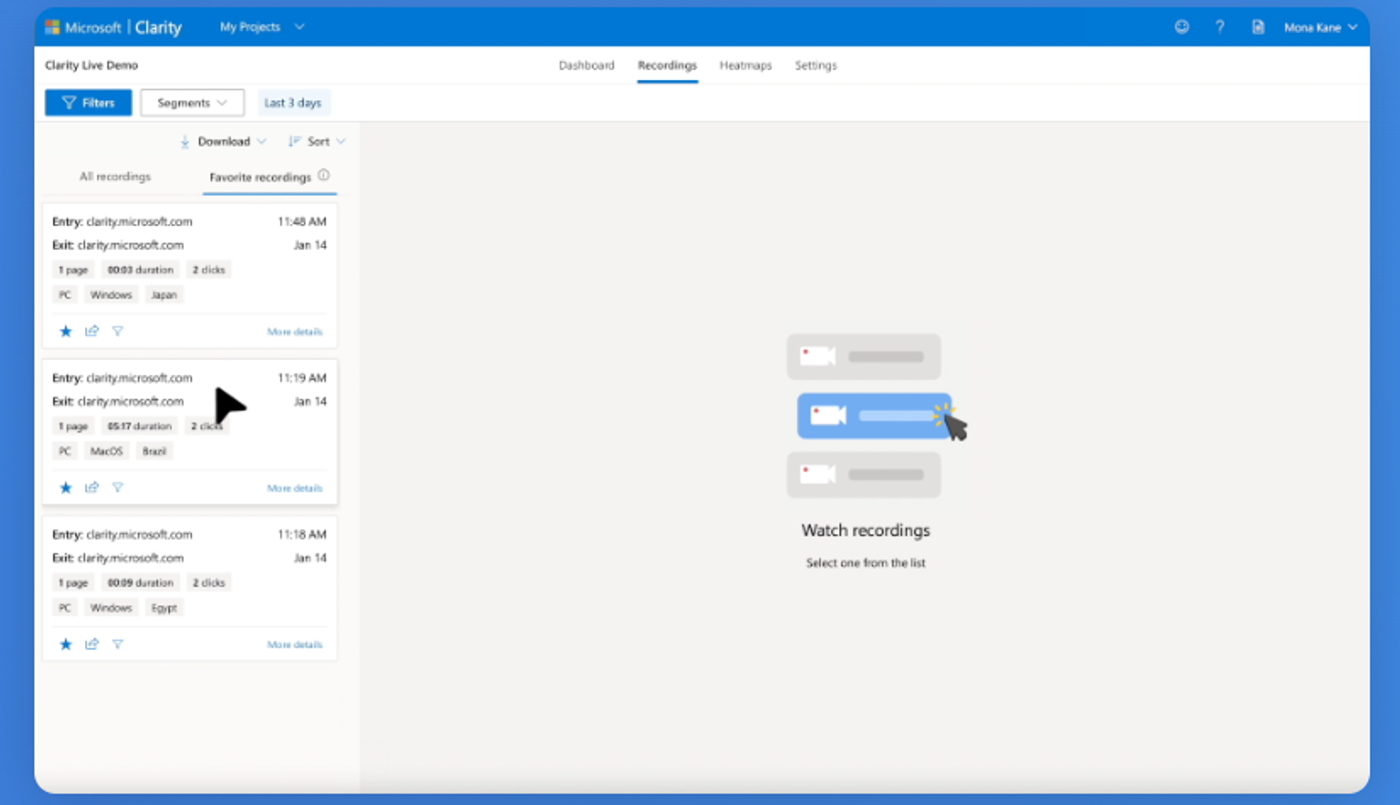Open the My Projects dropdown
This screenshot has height=805, width=1400.
tap(262, 27)
